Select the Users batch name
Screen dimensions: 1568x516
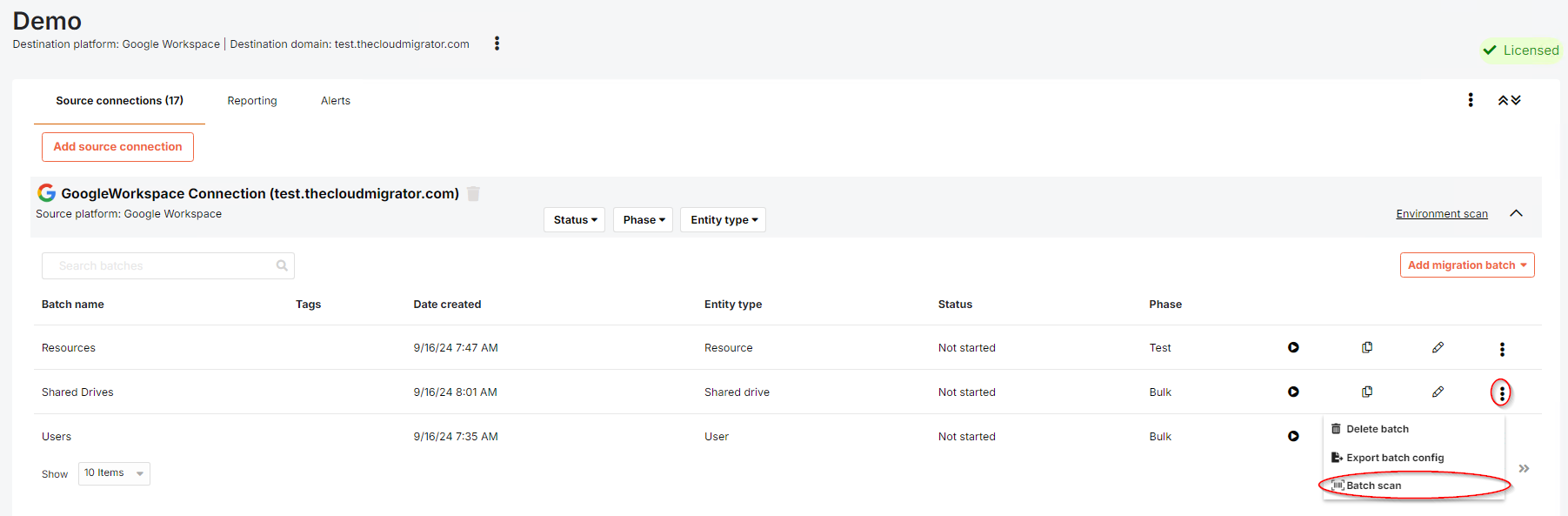[57, 437]
